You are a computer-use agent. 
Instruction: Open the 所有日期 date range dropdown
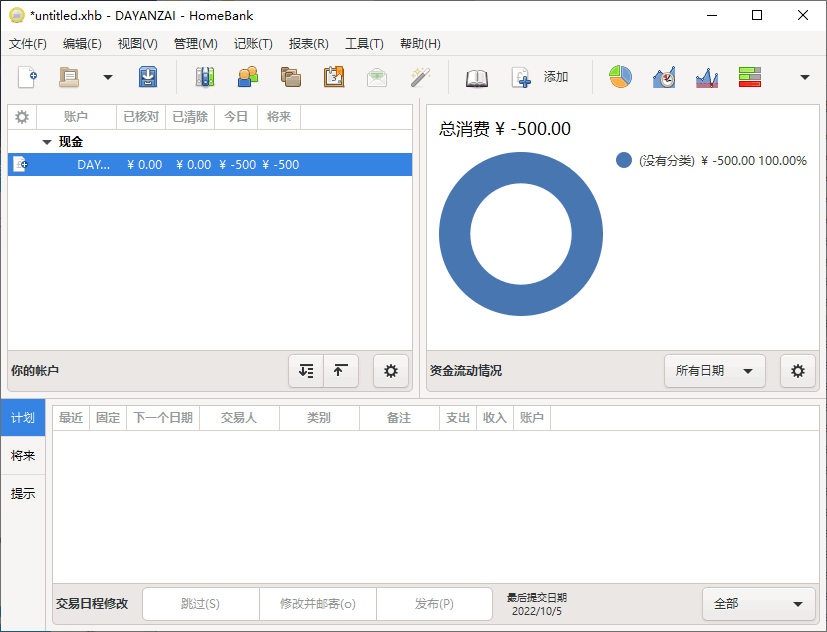pyautogui.click(x=714, y=370)
